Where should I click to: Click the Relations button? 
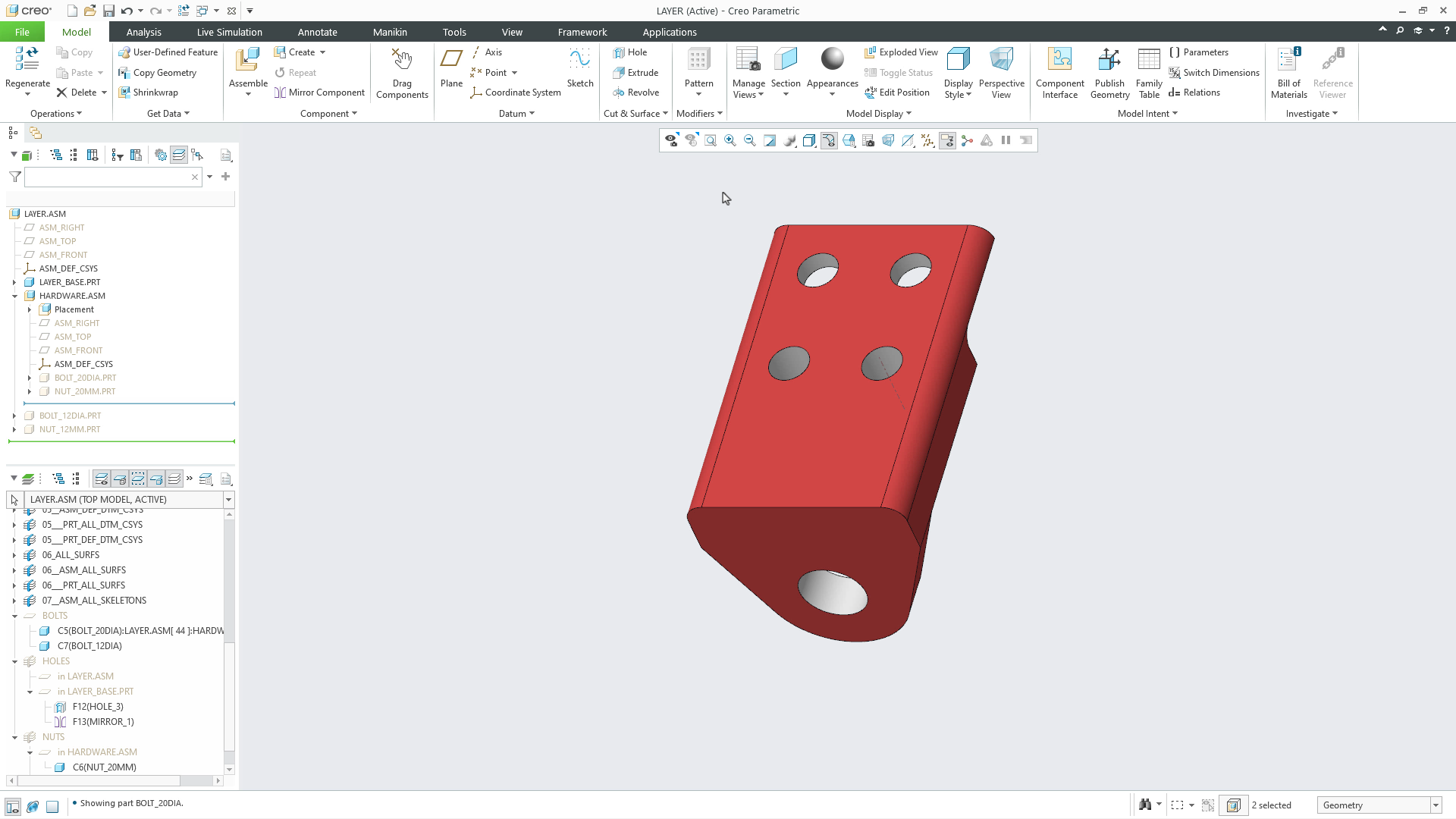(1194, 93)
